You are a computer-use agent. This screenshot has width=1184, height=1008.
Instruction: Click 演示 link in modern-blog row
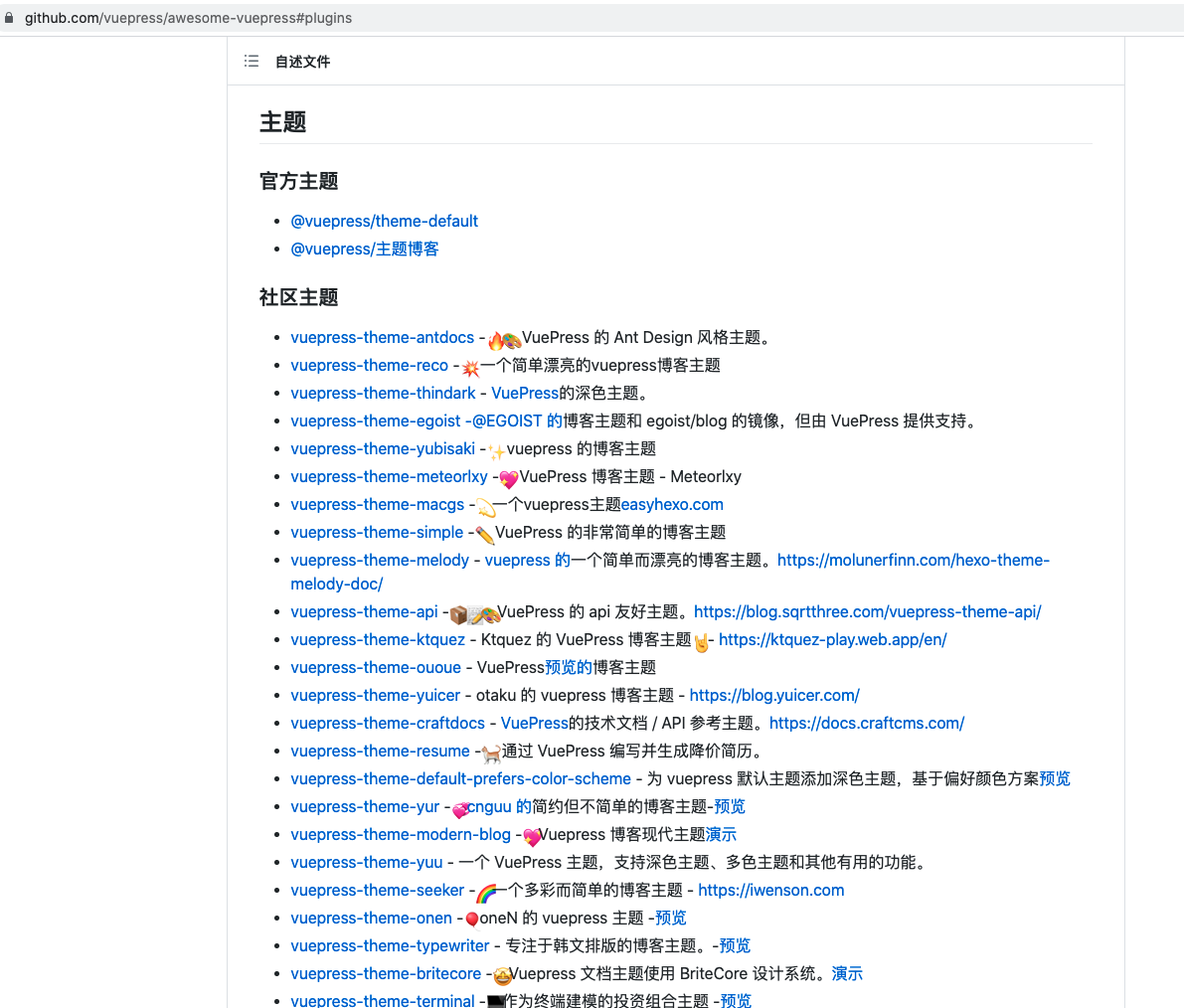coord(721,836)
